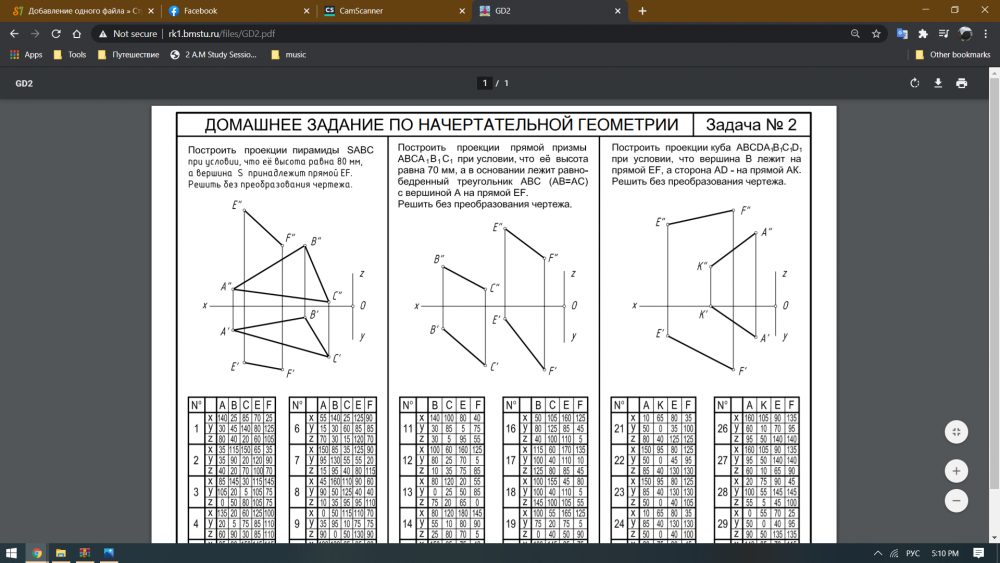Viewport: 1000px width, 563px height.
Task: Reload the current page
Action: pyautogui.click(x=56, y=34)
